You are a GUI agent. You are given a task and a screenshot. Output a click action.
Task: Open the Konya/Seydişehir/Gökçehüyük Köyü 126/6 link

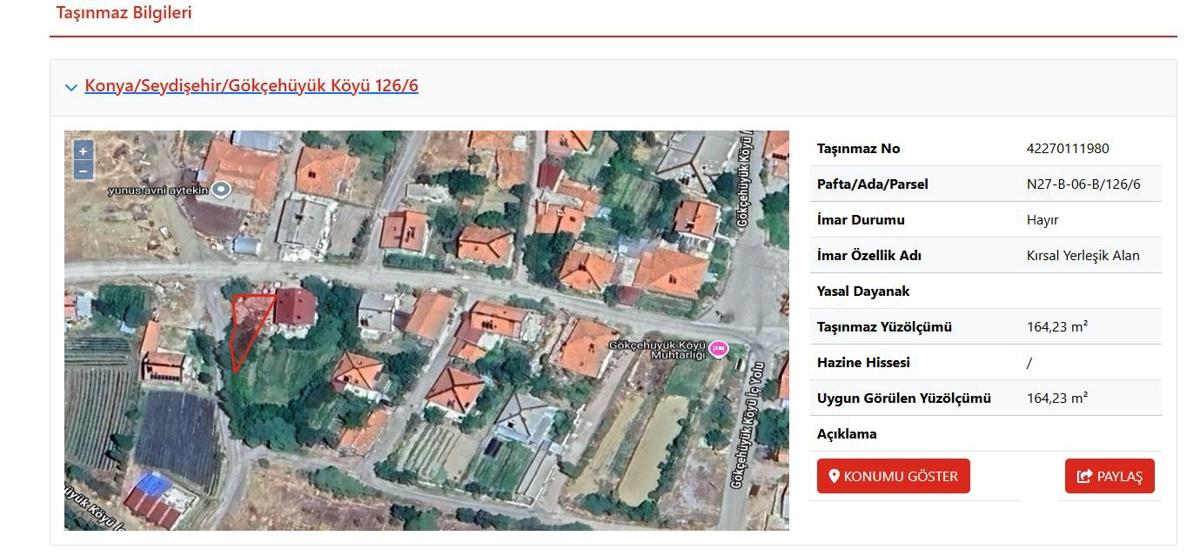pyautogui.click(x=251, y=86)
